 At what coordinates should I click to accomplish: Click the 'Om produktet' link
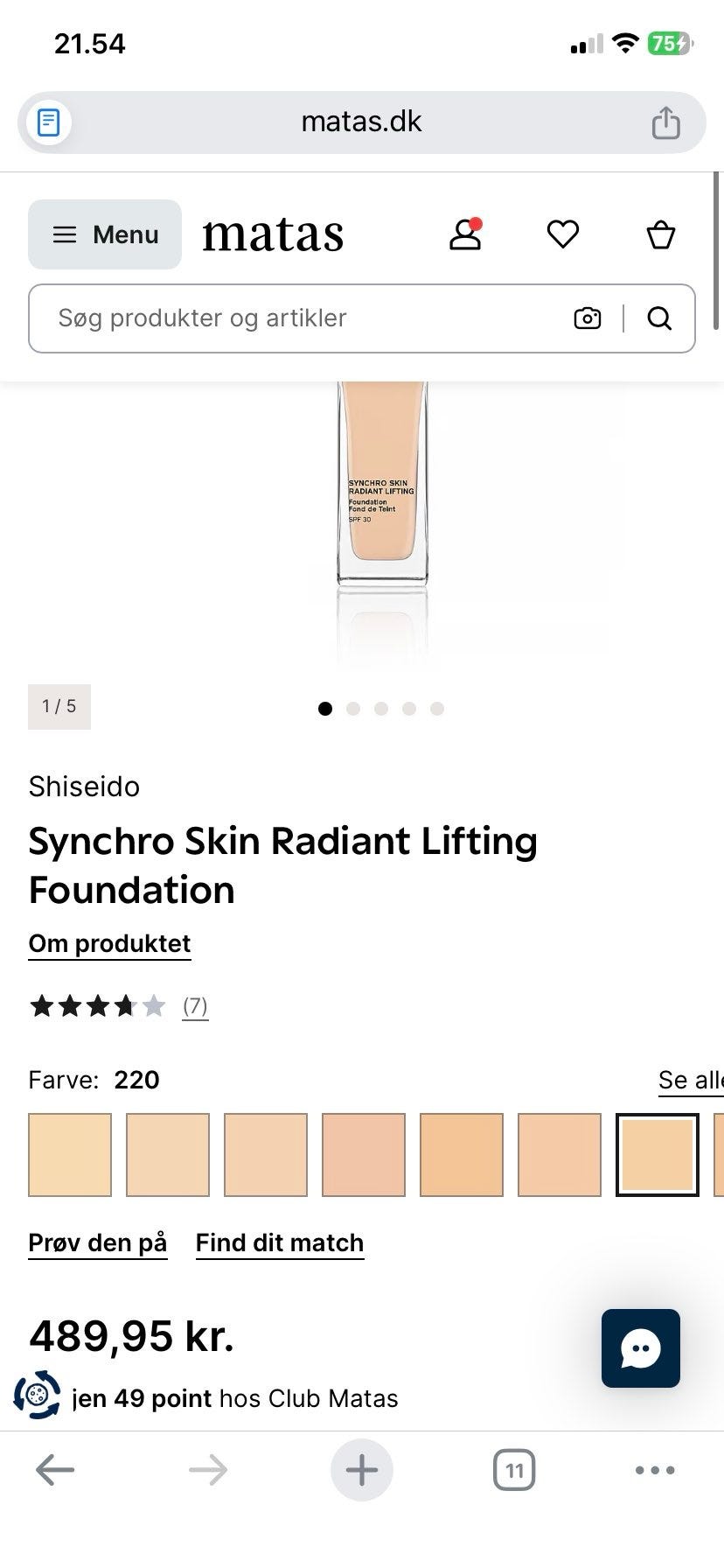click(109, 943)
